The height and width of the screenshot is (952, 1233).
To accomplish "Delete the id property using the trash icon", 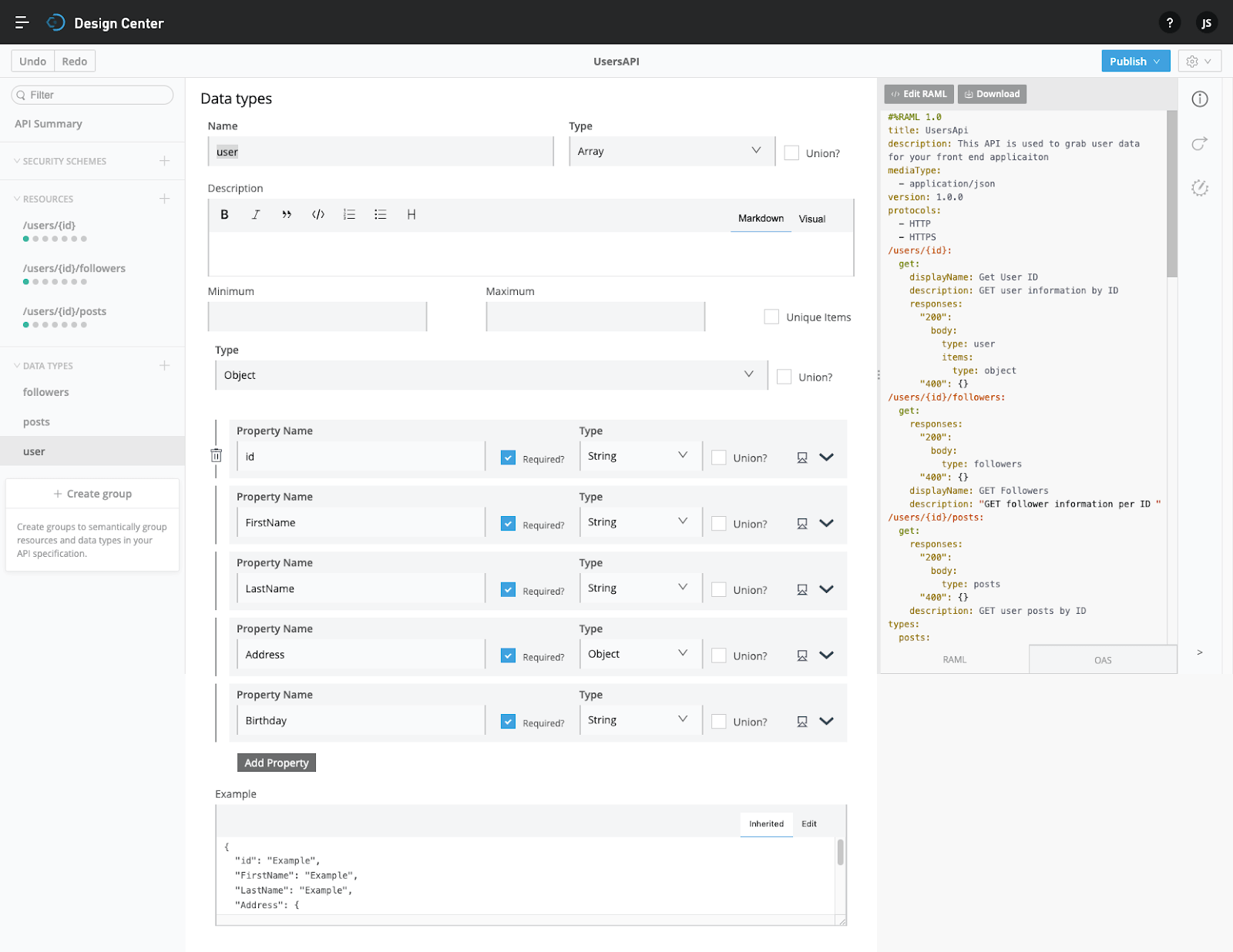I will tap(216, 455).
